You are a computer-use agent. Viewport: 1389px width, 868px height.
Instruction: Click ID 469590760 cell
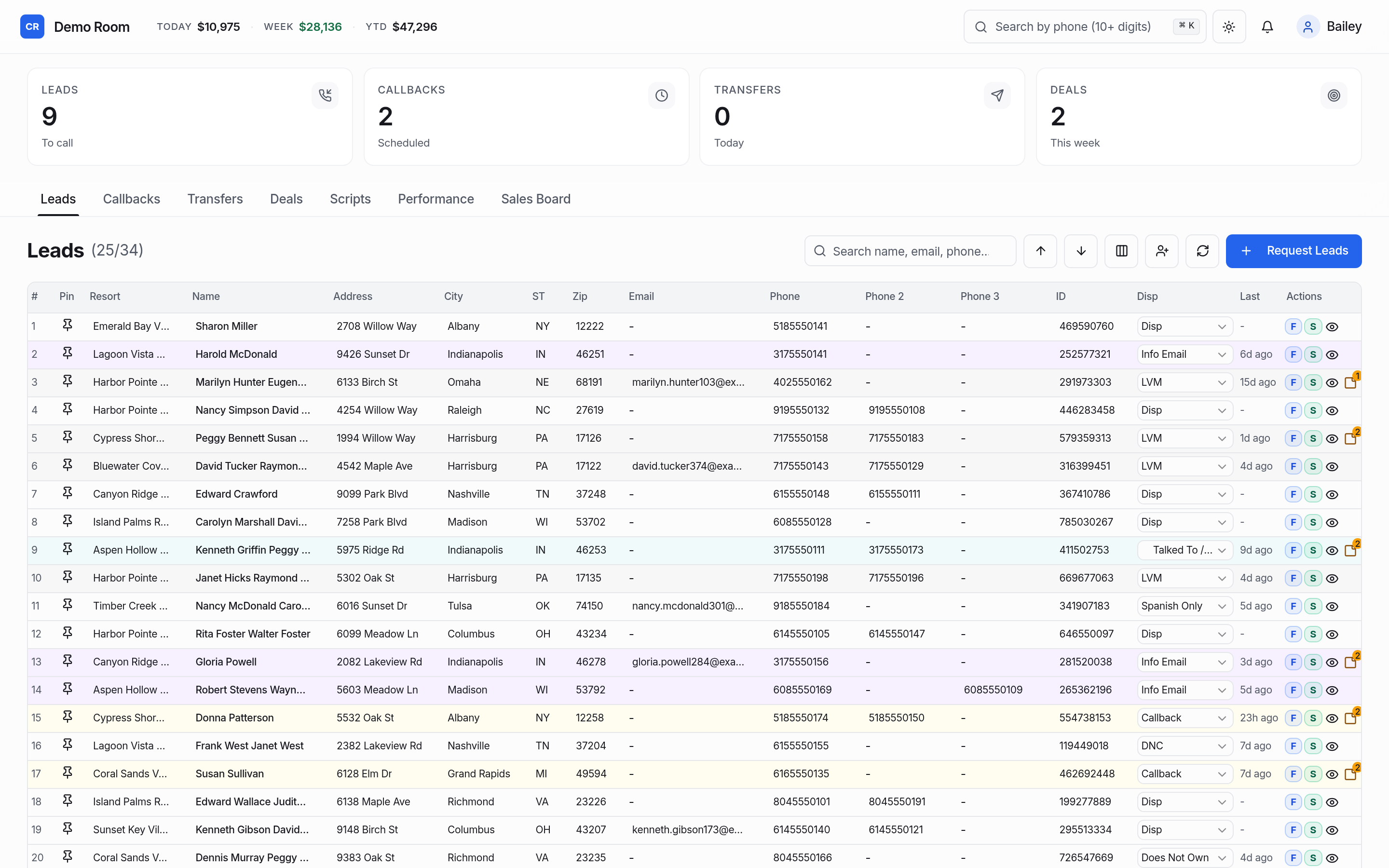1086,326
